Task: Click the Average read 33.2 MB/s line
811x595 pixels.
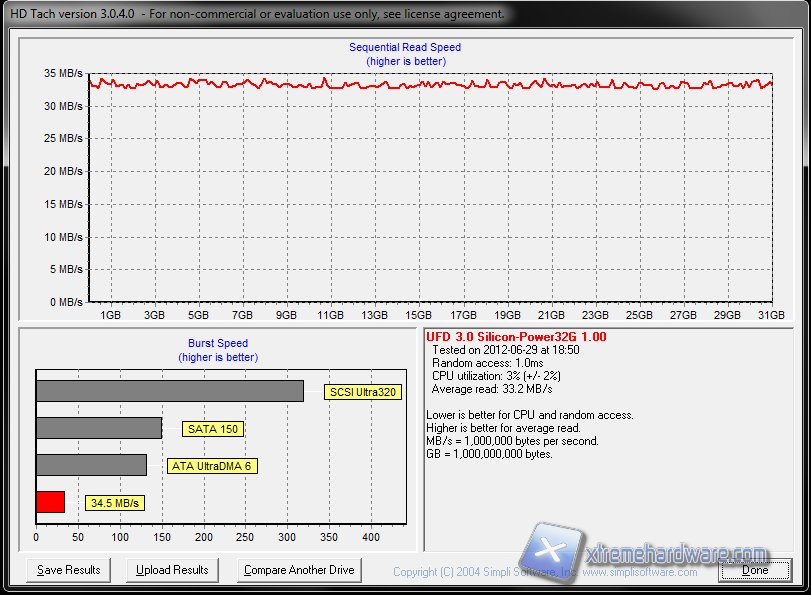Action: click(492, 389)
